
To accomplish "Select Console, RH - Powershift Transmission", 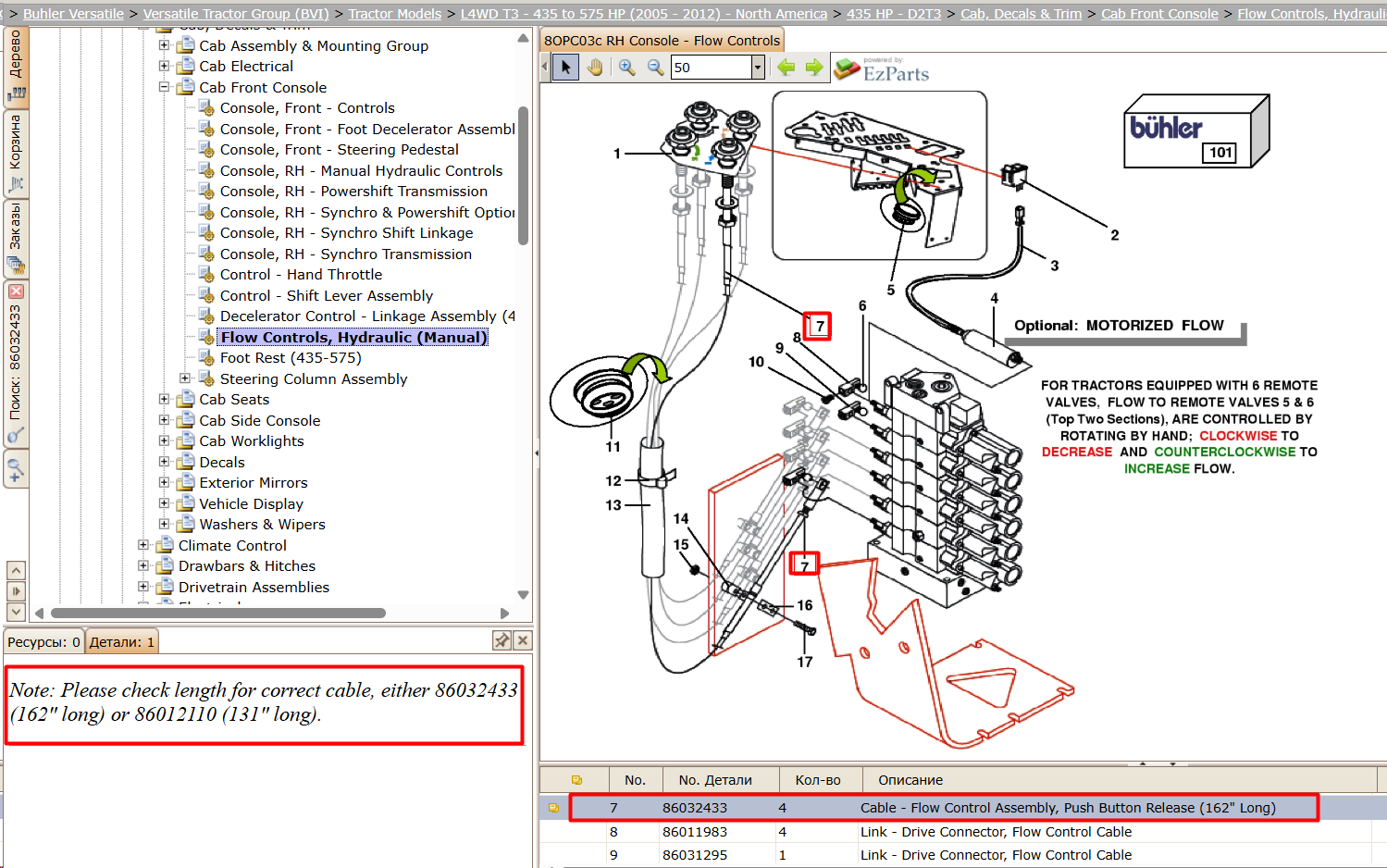I will coord(353,192).
